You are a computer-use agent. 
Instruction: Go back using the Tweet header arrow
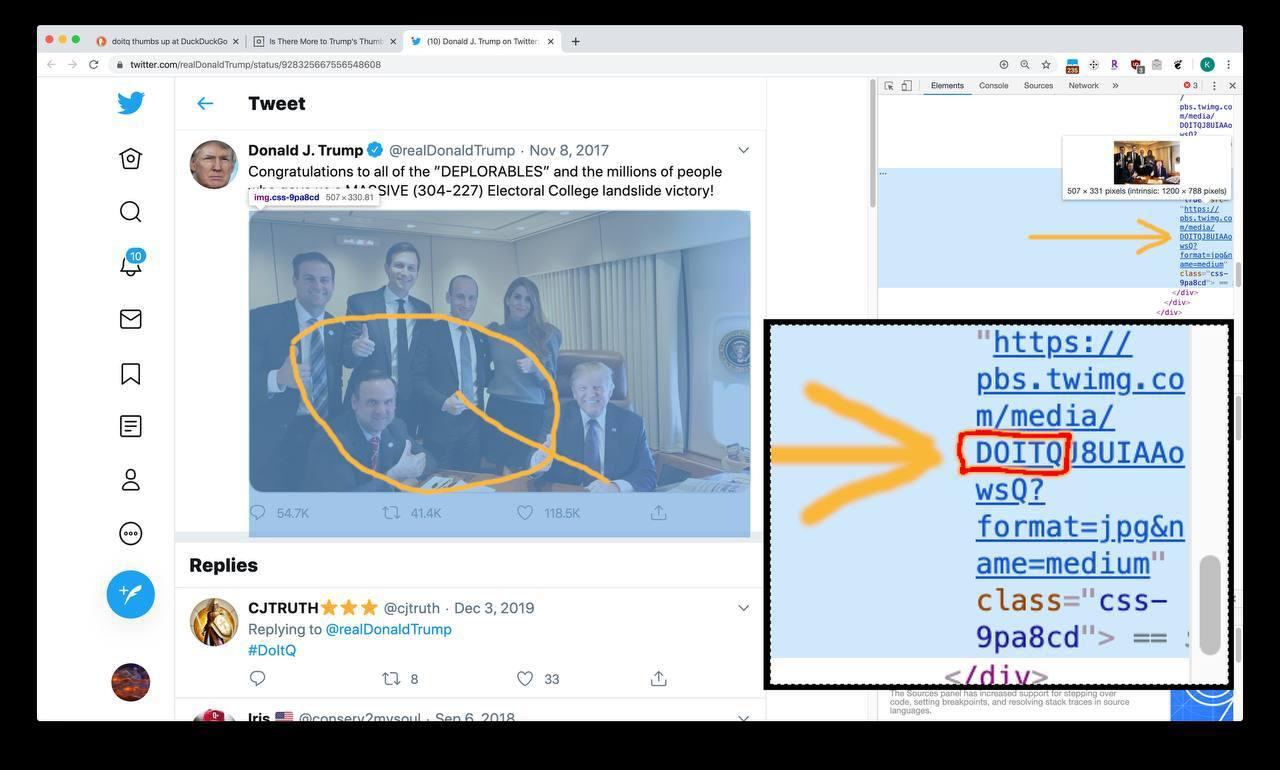click(205, 103)
